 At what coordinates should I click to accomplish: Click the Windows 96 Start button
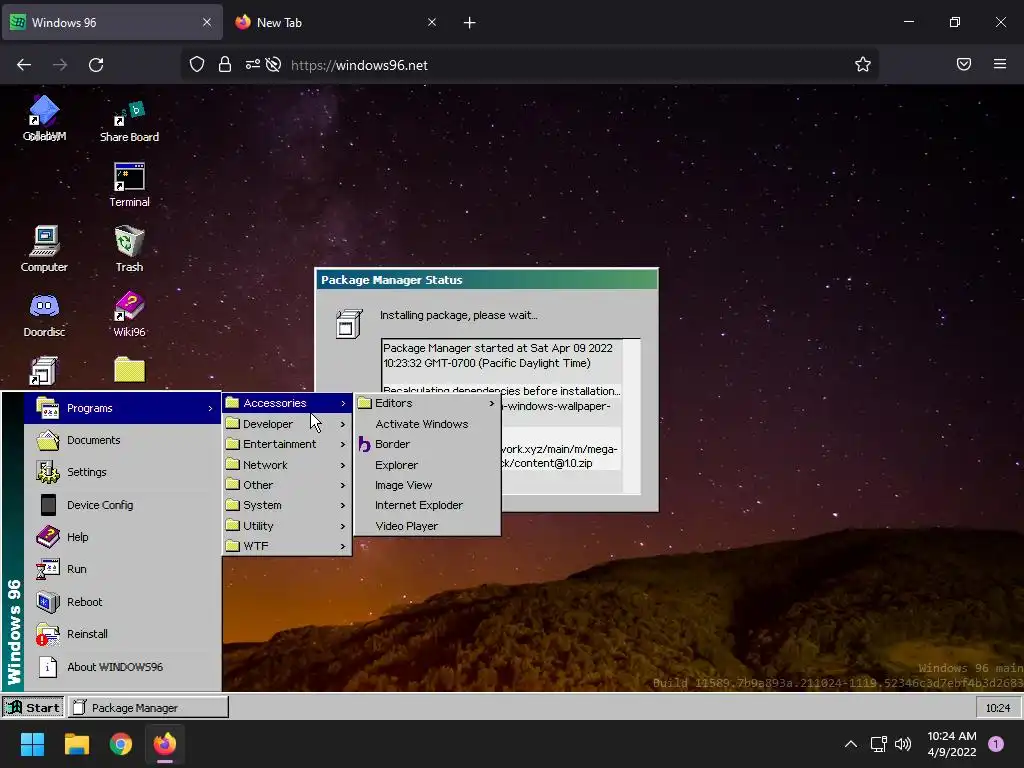pyautogui.click(x=33, y=707)
